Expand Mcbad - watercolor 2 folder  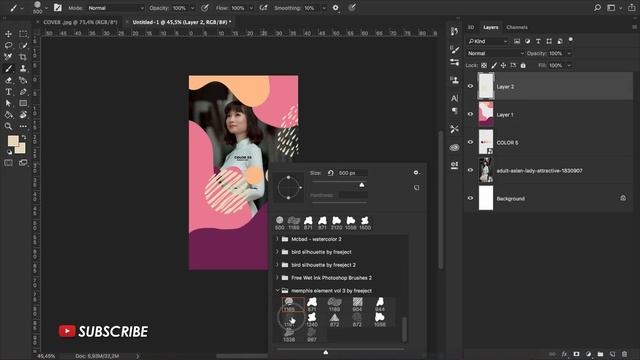click(x=278, y=239)
